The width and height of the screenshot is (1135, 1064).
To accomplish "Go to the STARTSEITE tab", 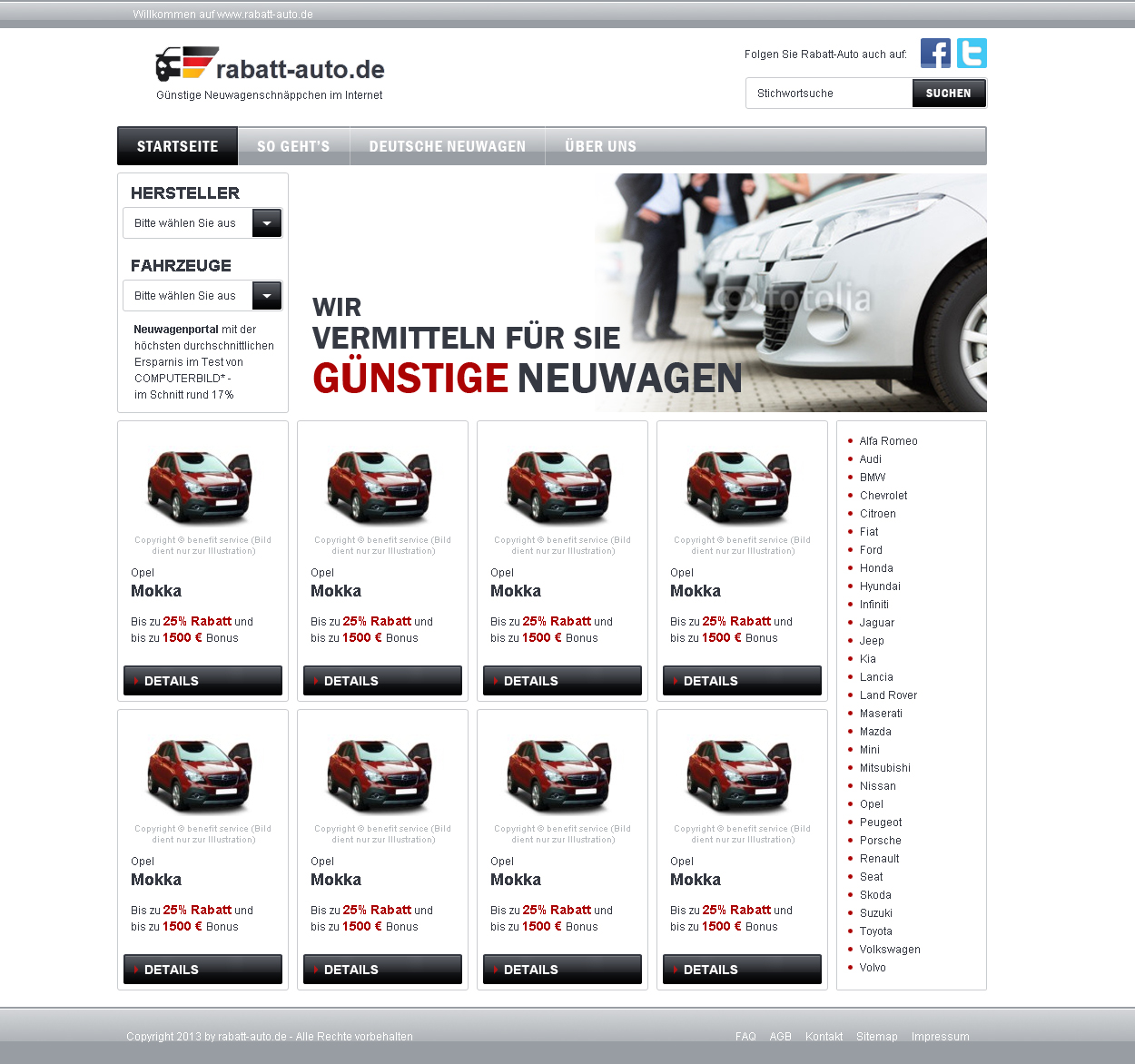I will [x=178, y=146].
